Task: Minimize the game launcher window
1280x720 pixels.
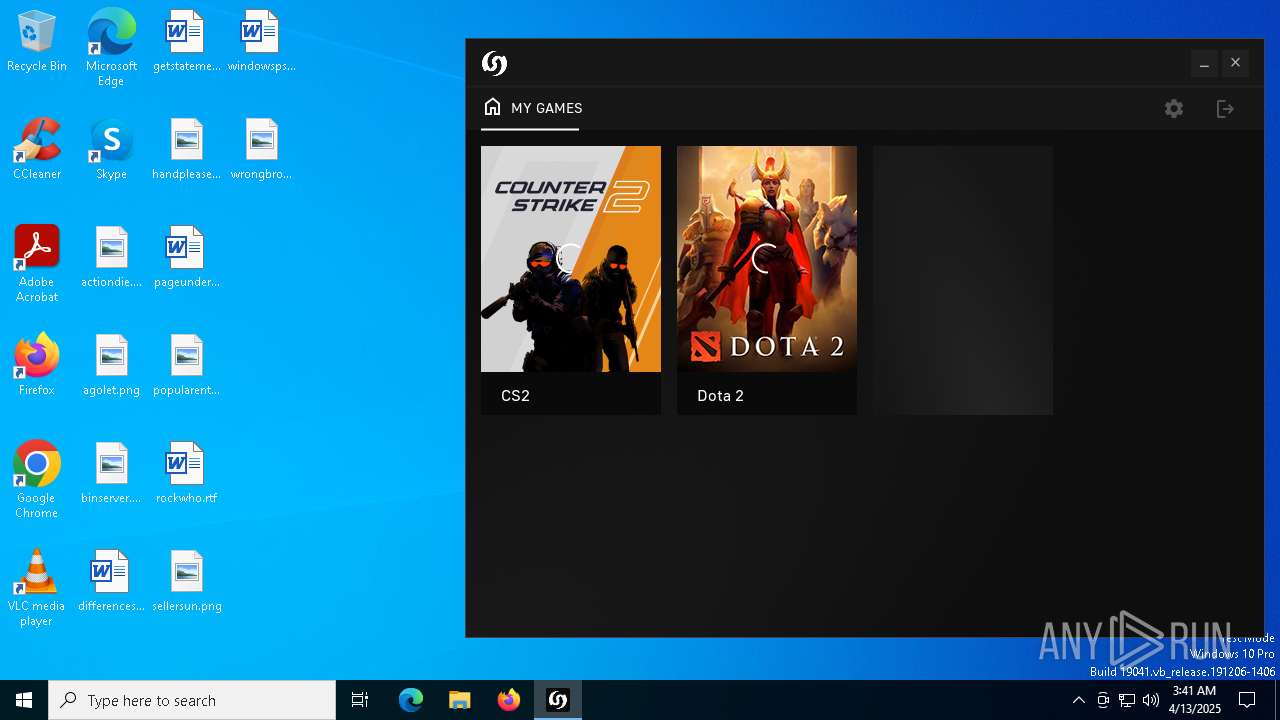Action: [1204, 63]
